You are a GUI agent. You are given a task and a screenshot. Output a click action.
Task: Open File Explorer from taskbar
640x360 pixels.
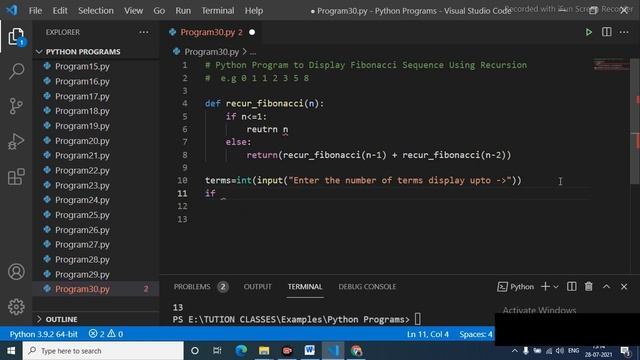264,351
